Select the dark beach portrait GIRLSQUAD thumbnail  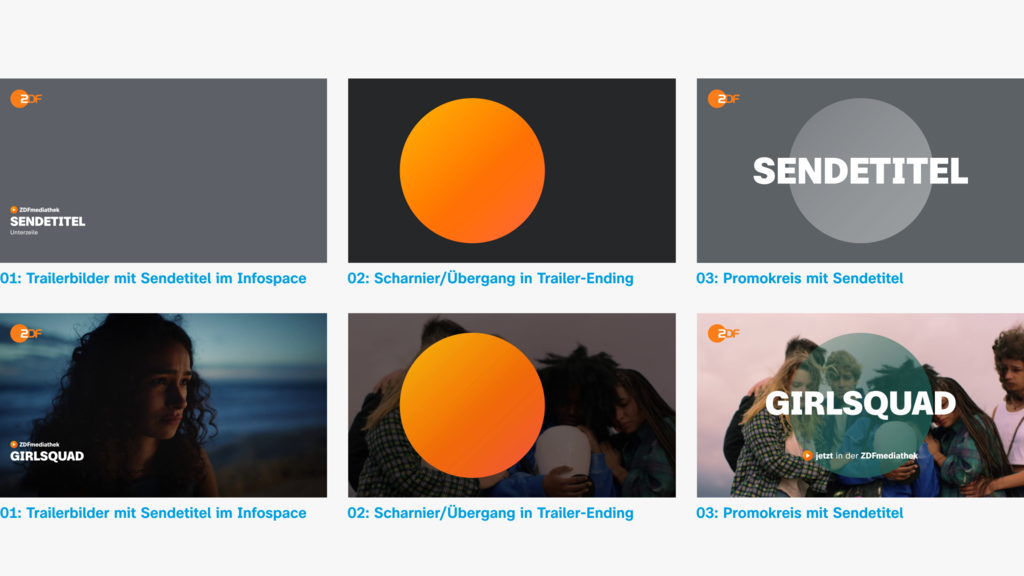(x=163, y=405)
